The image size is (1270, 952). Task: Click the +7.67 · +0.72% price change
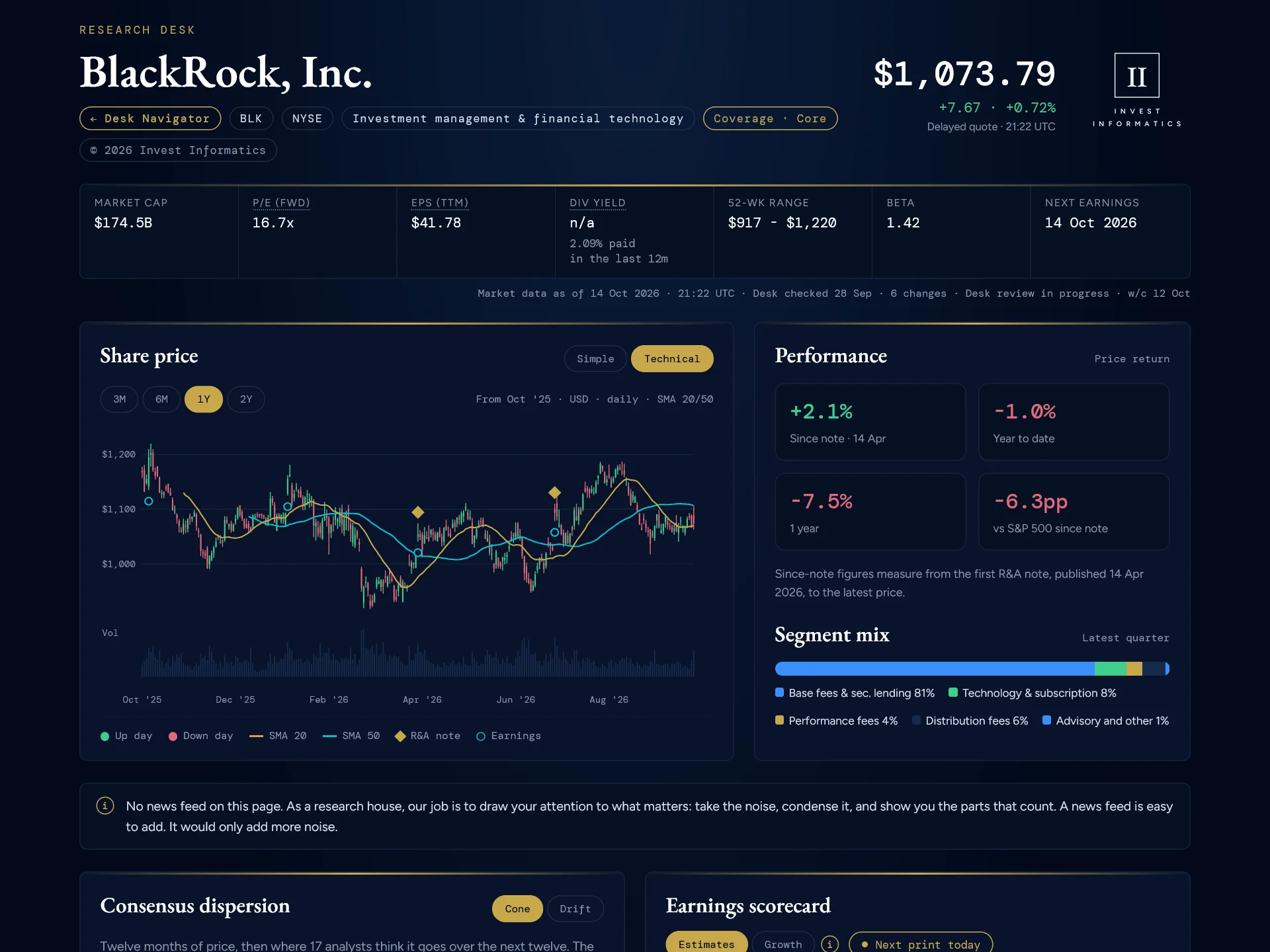pyautogui.click(x=997, y=107)
